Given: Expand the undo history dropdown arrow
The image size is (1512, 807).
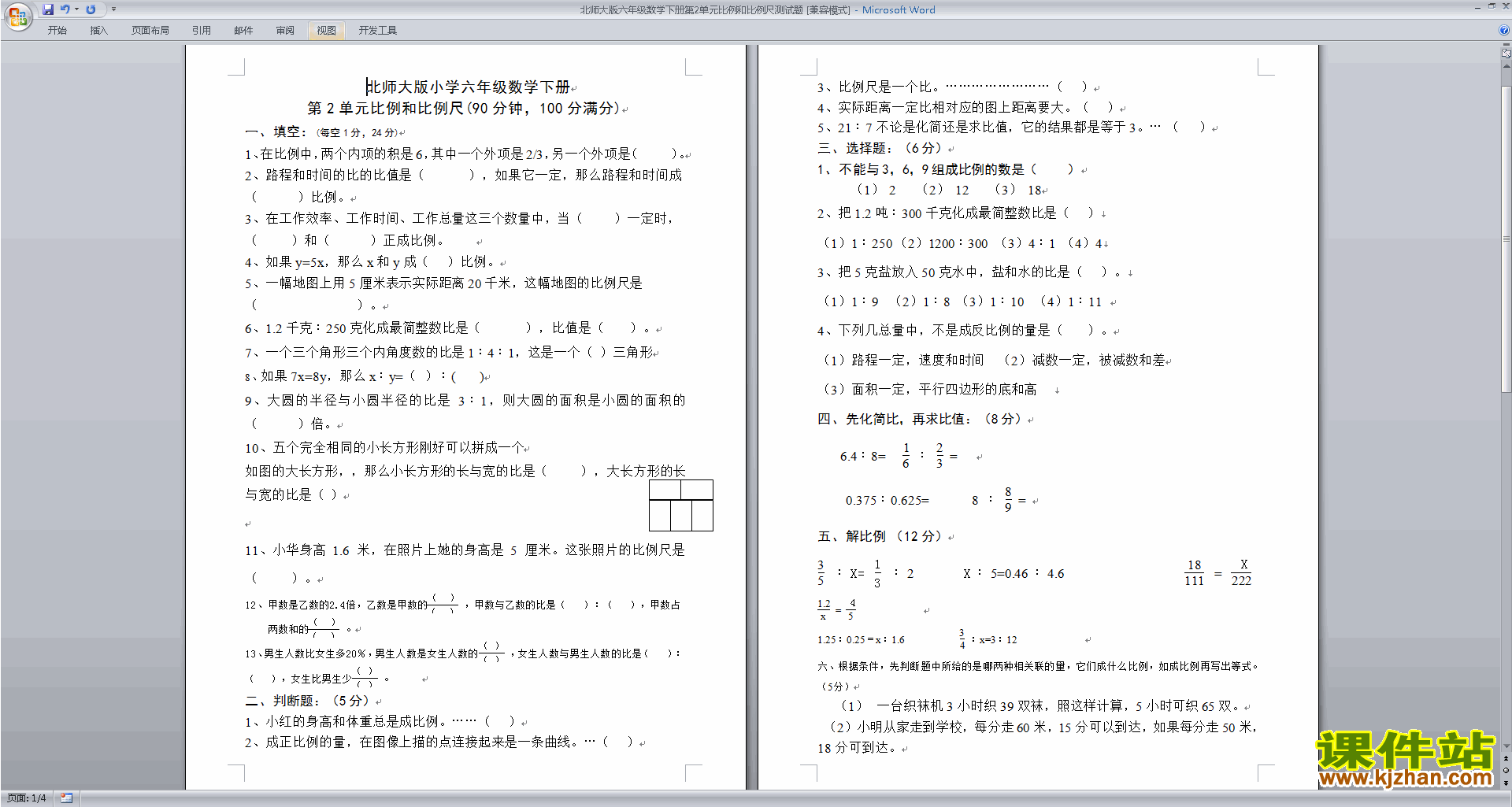Looking at the screenshot, I should click(77, 9).
